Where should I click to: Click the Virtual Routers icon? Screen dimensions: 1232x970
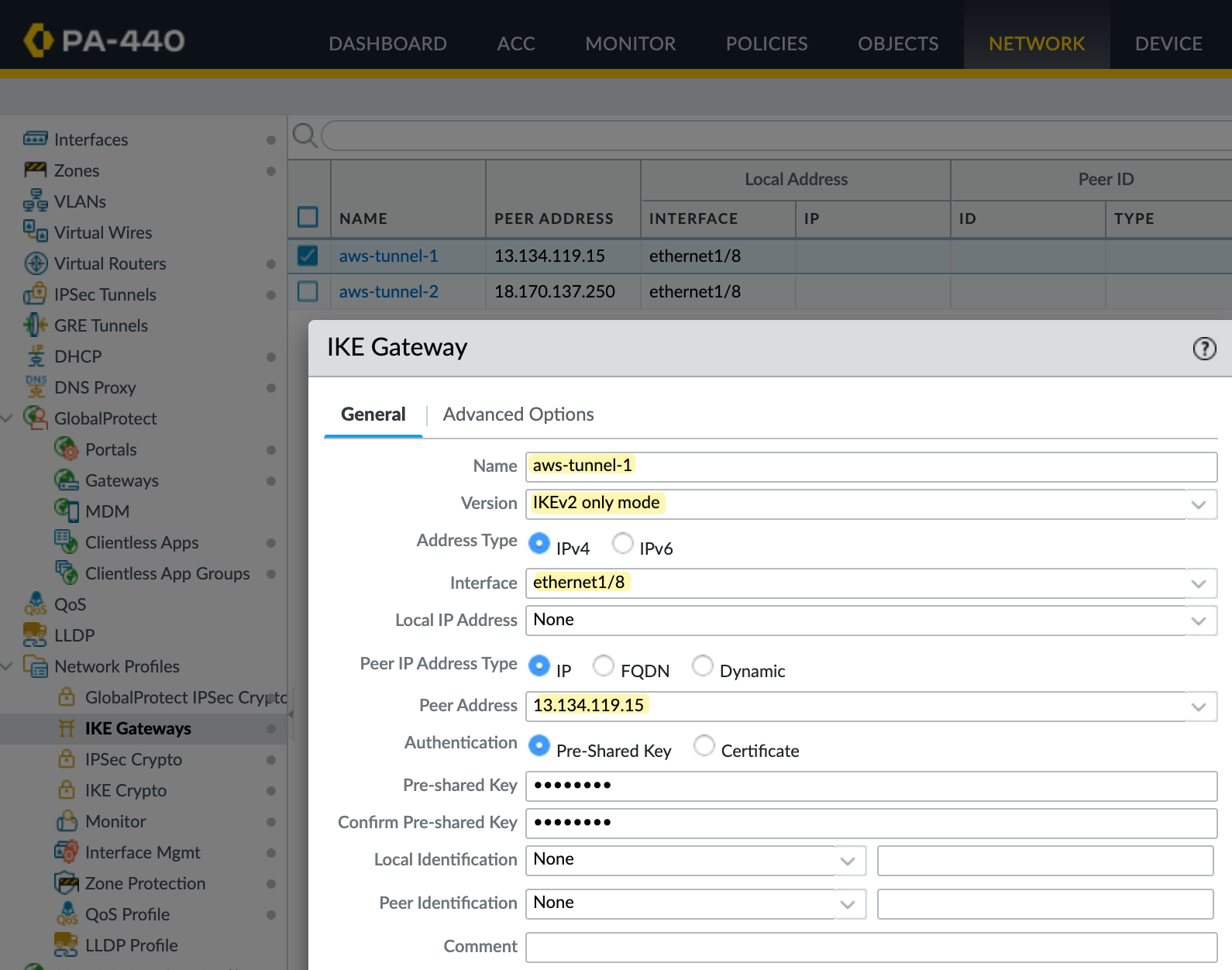[35, 263]
